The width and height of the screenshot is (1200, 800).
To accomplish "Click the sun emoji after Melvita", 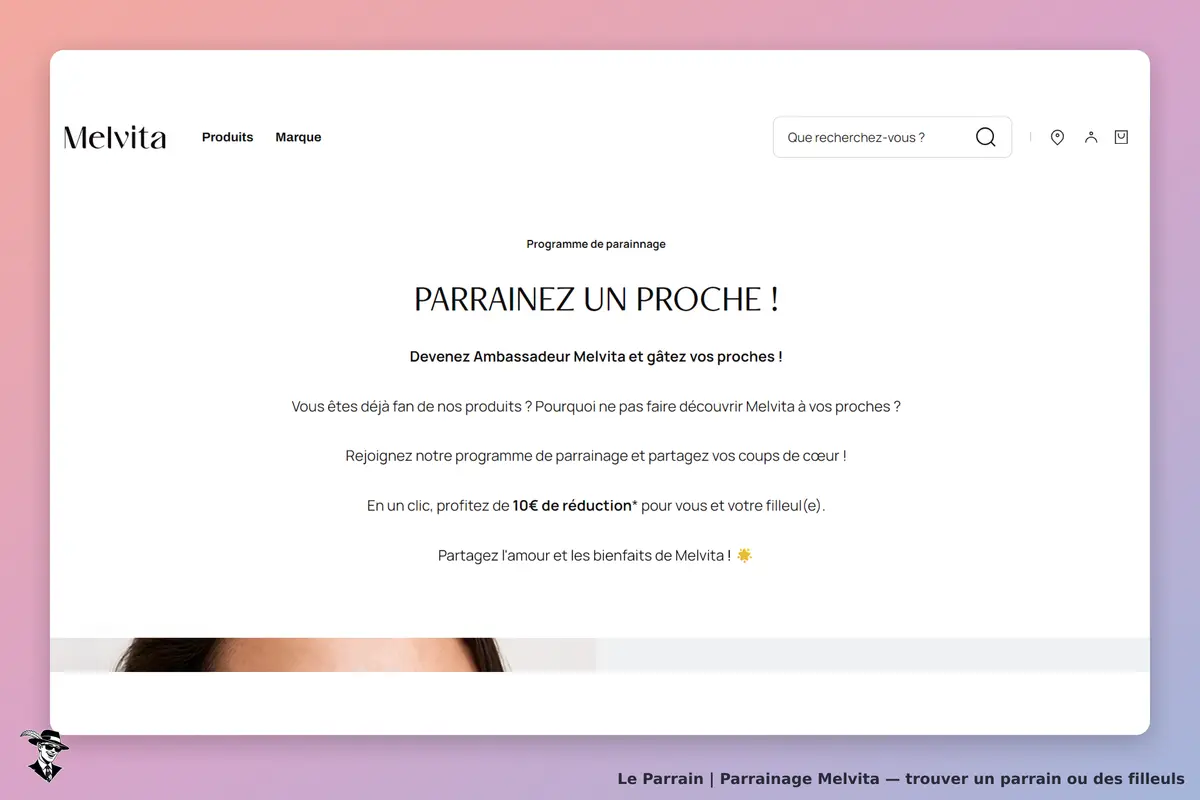I will 744,555.
